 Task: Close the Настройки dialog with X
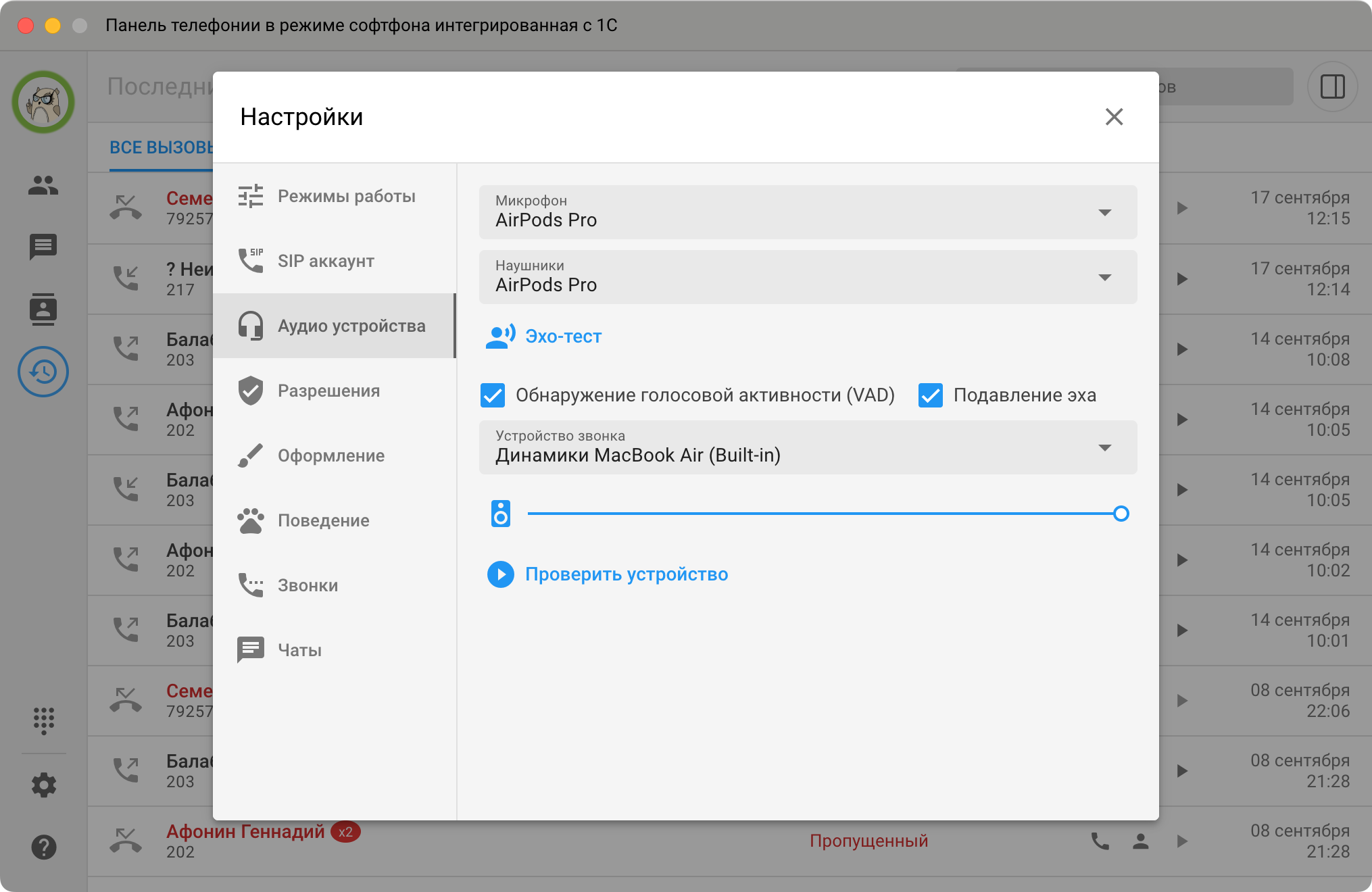tap(1114, 117)
